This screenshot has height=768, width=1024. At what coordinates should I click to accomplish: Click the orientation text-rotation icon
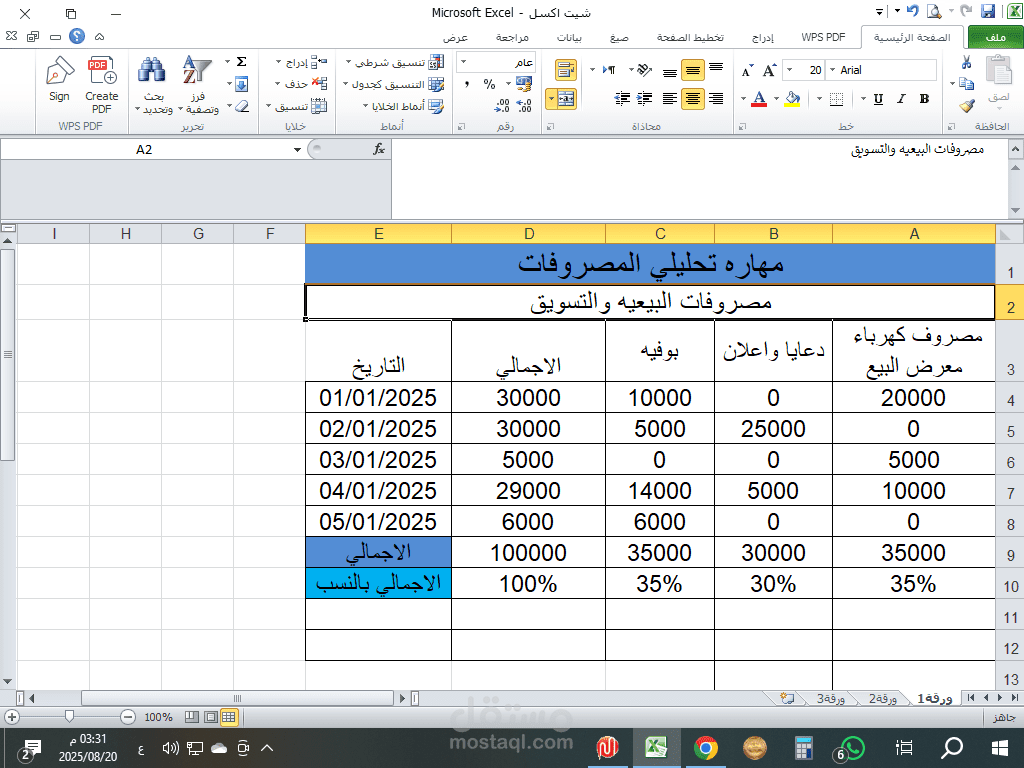click(644, 69)
